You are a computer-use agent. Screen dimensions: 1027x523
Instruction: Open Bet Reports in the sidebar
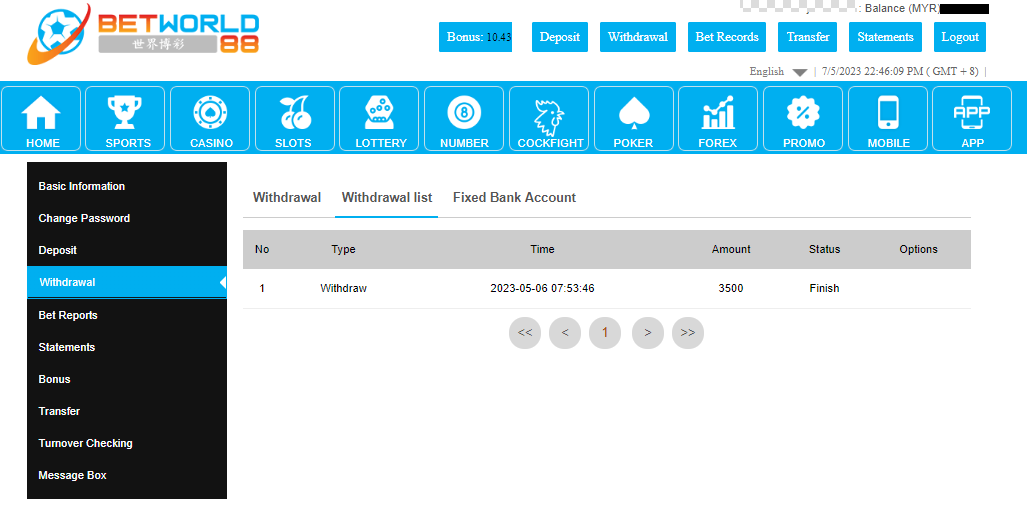[68, 315]
